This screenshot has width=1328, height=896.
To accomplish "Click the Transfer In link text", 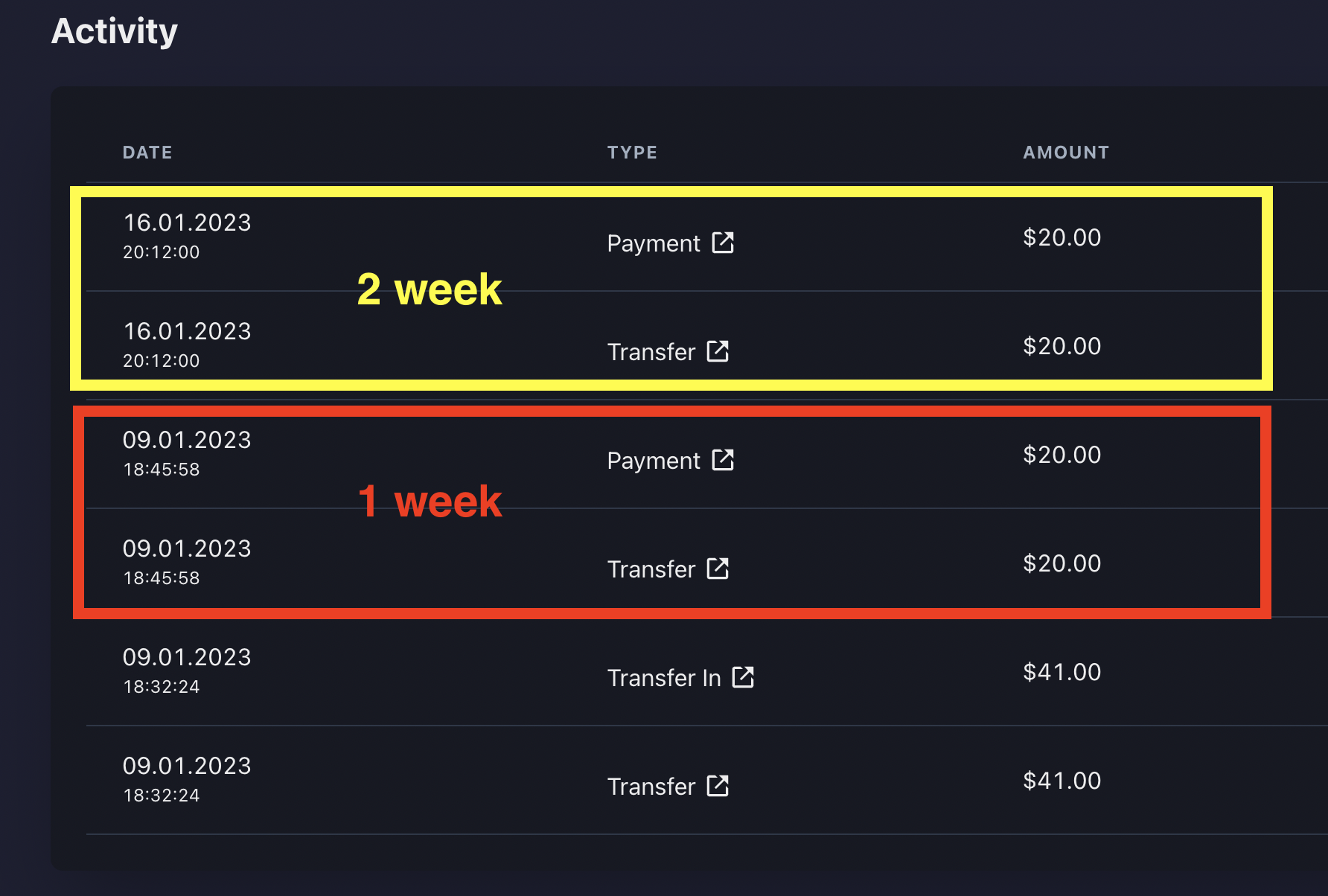I will 664,678.
